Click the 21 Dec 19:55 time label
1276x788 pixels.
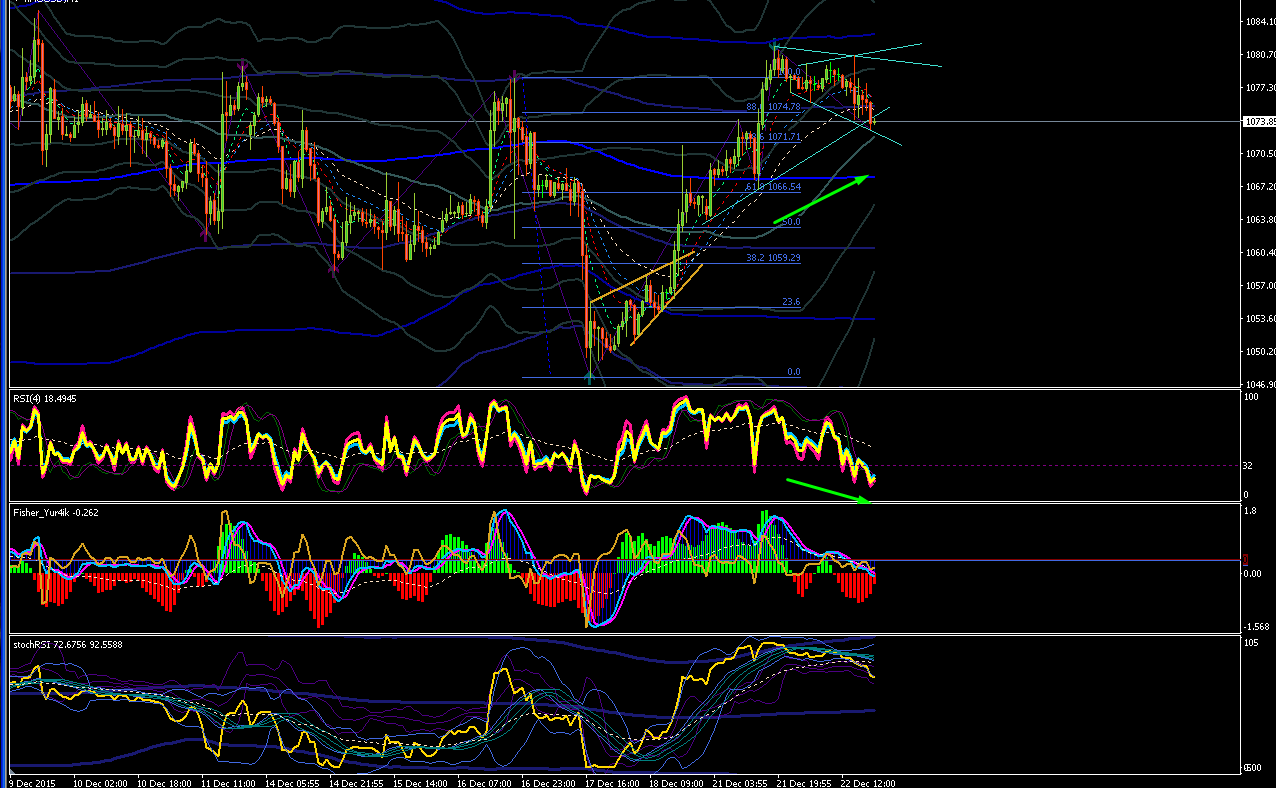(x=804, y=783)
